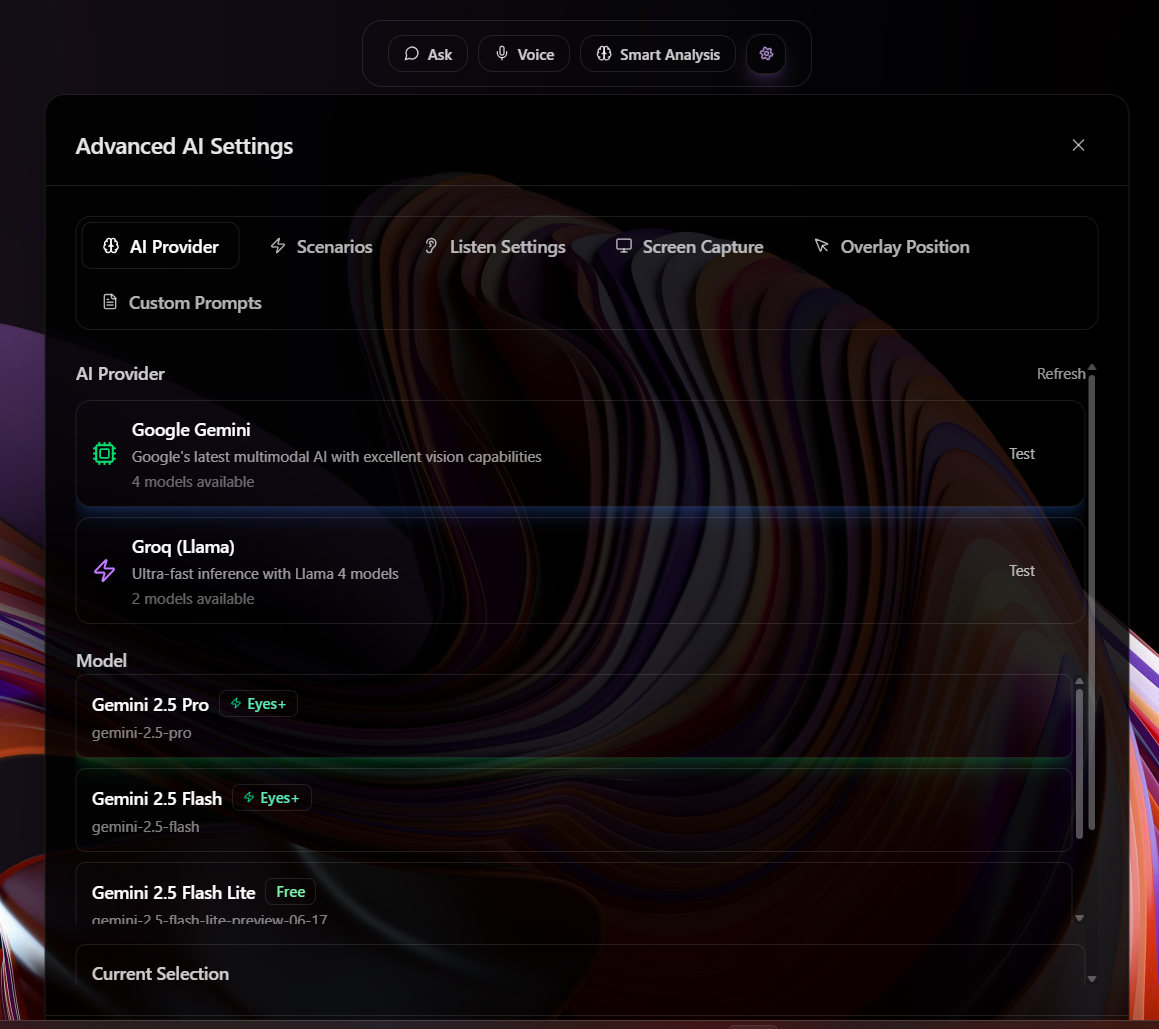This screenshot has width=1159, height=1029.
Task: Click the model list scroll-up arrow
Action: (x=1079, y=681)
